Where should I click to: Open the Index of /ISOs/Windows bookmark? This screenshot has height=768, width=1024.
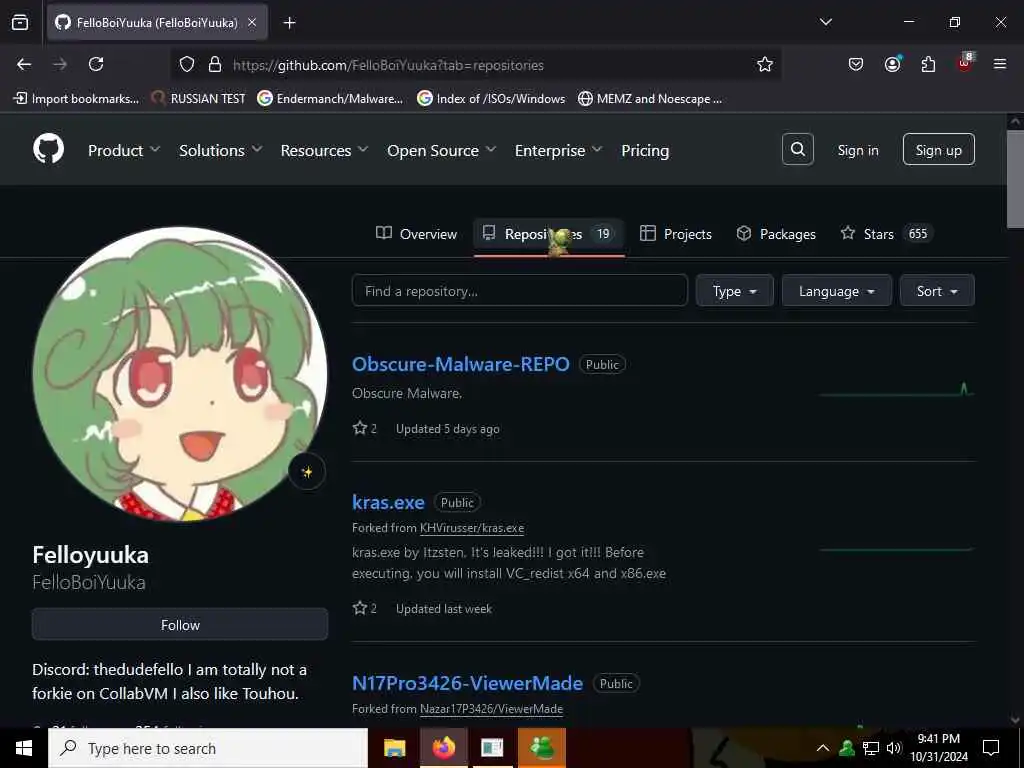[x=491, y=99]
